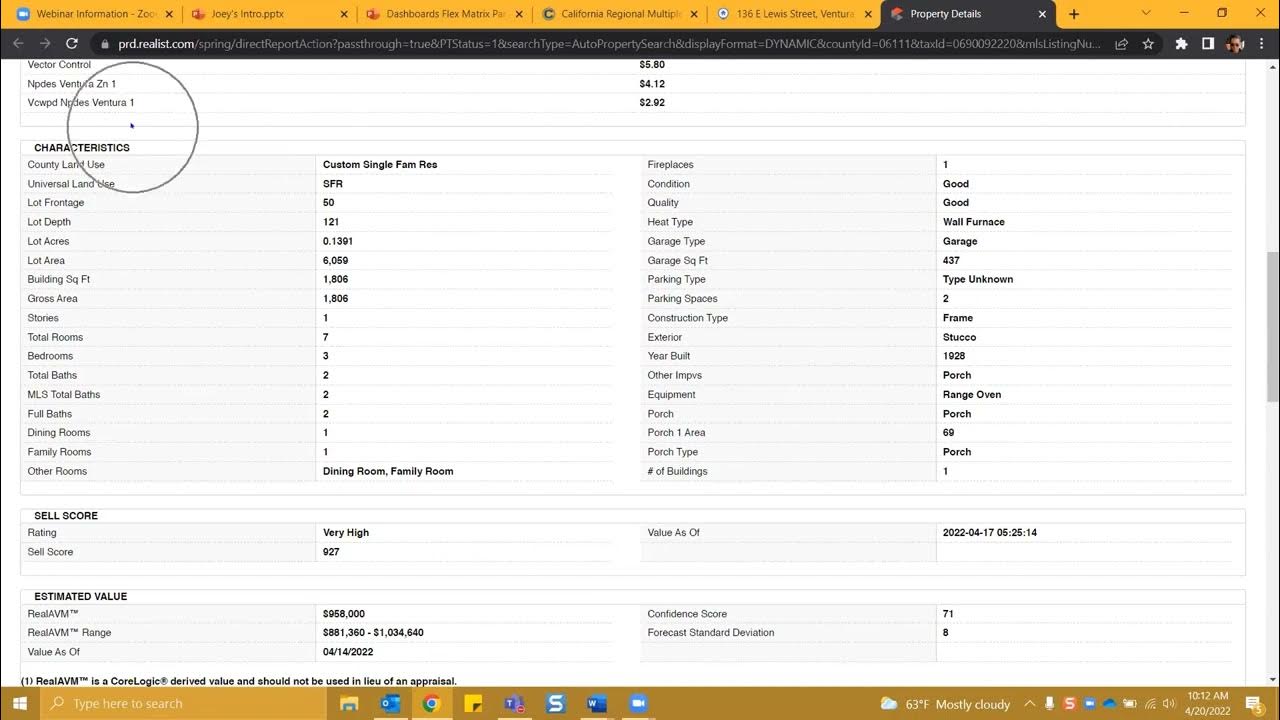Click the lock icon in address bar

pos(105,44)
